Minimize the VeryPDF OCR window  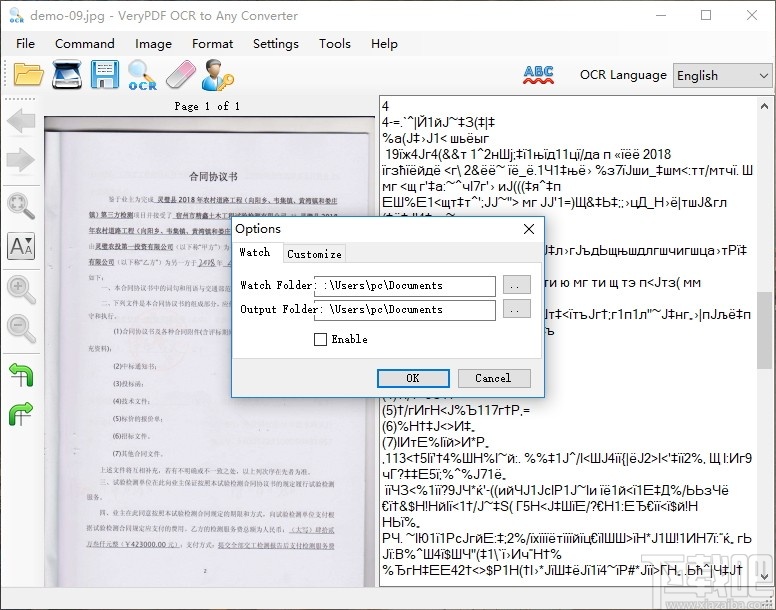point(661,15)
